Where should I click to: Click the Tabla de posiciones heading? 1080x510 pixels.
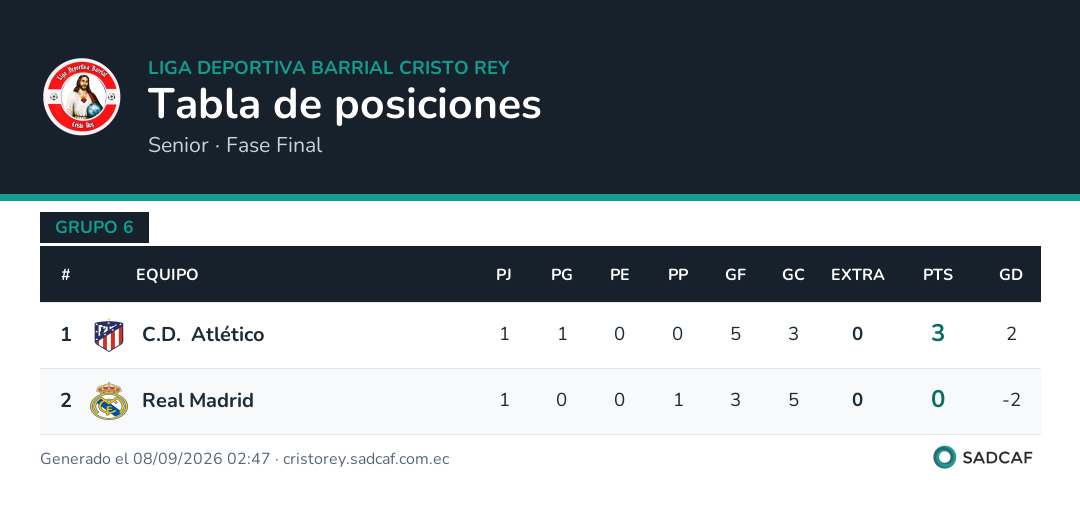[x=344, y=104]
